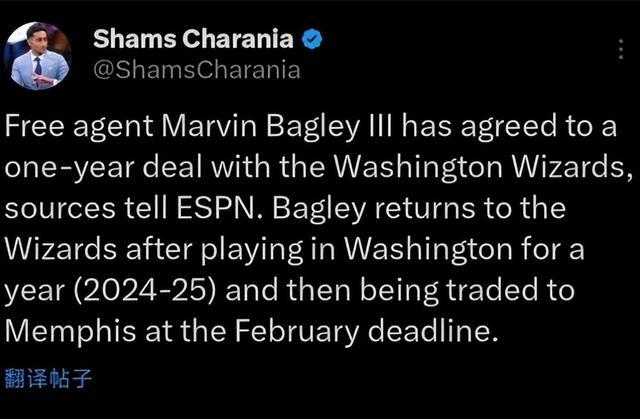Image resolution: width=640 pixels, height=419 pixels.
Task: Click "February deadline." ending the post
Action: pyautogui.click(x=367, y=331)
